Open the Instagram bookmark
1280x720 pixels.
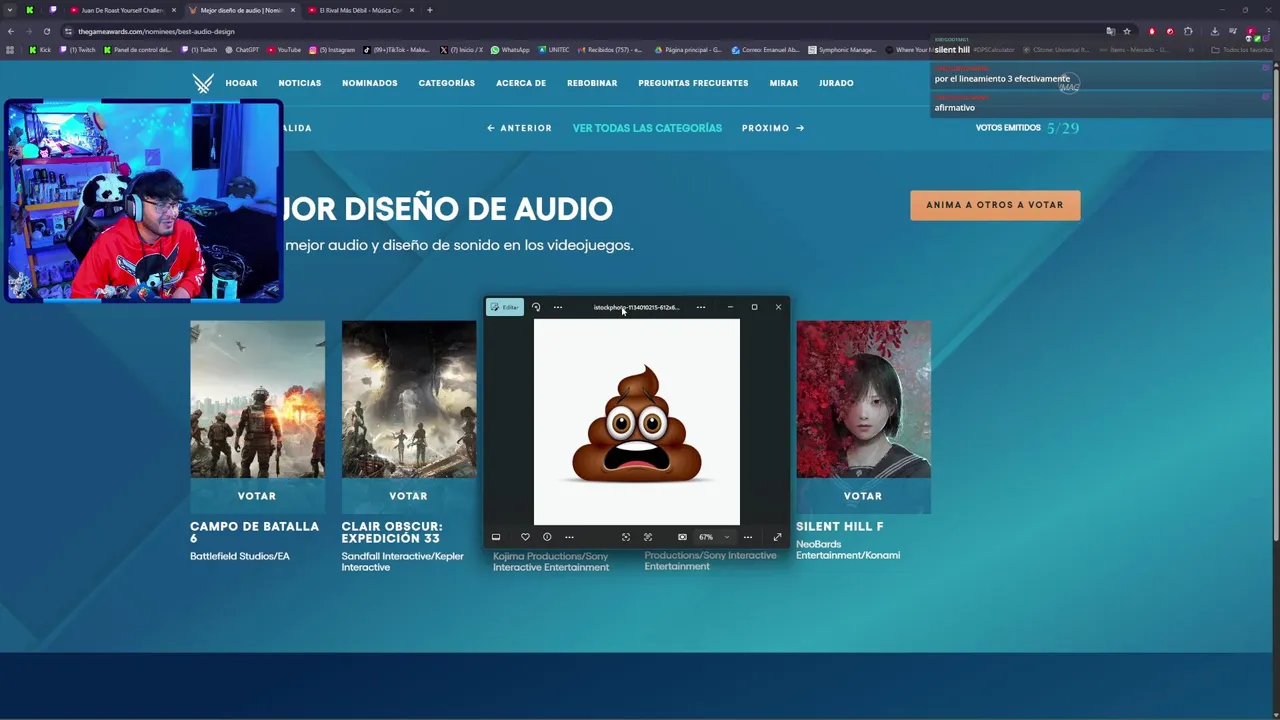332,50
